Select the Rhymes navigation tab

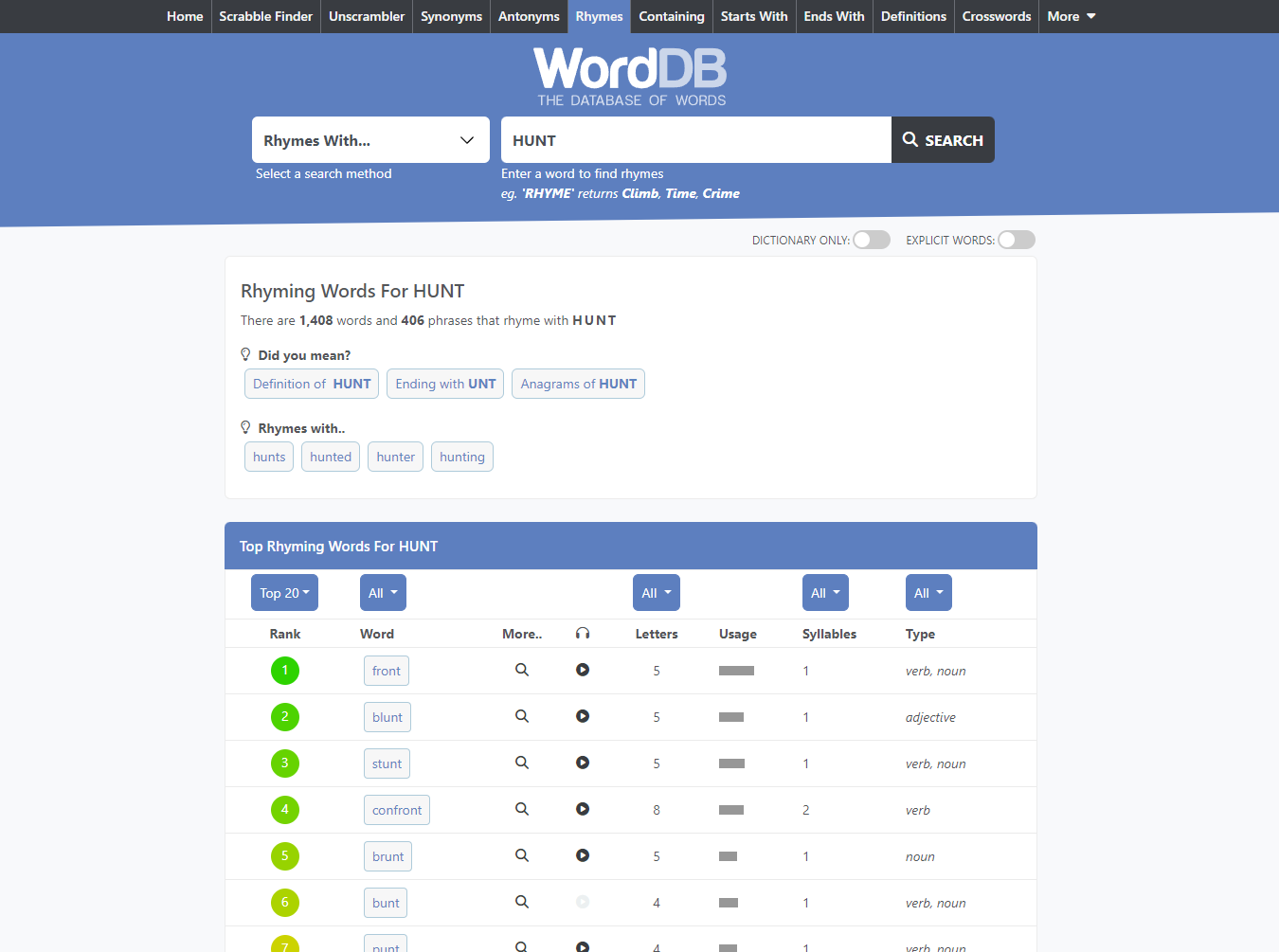(x=600, y=16)
